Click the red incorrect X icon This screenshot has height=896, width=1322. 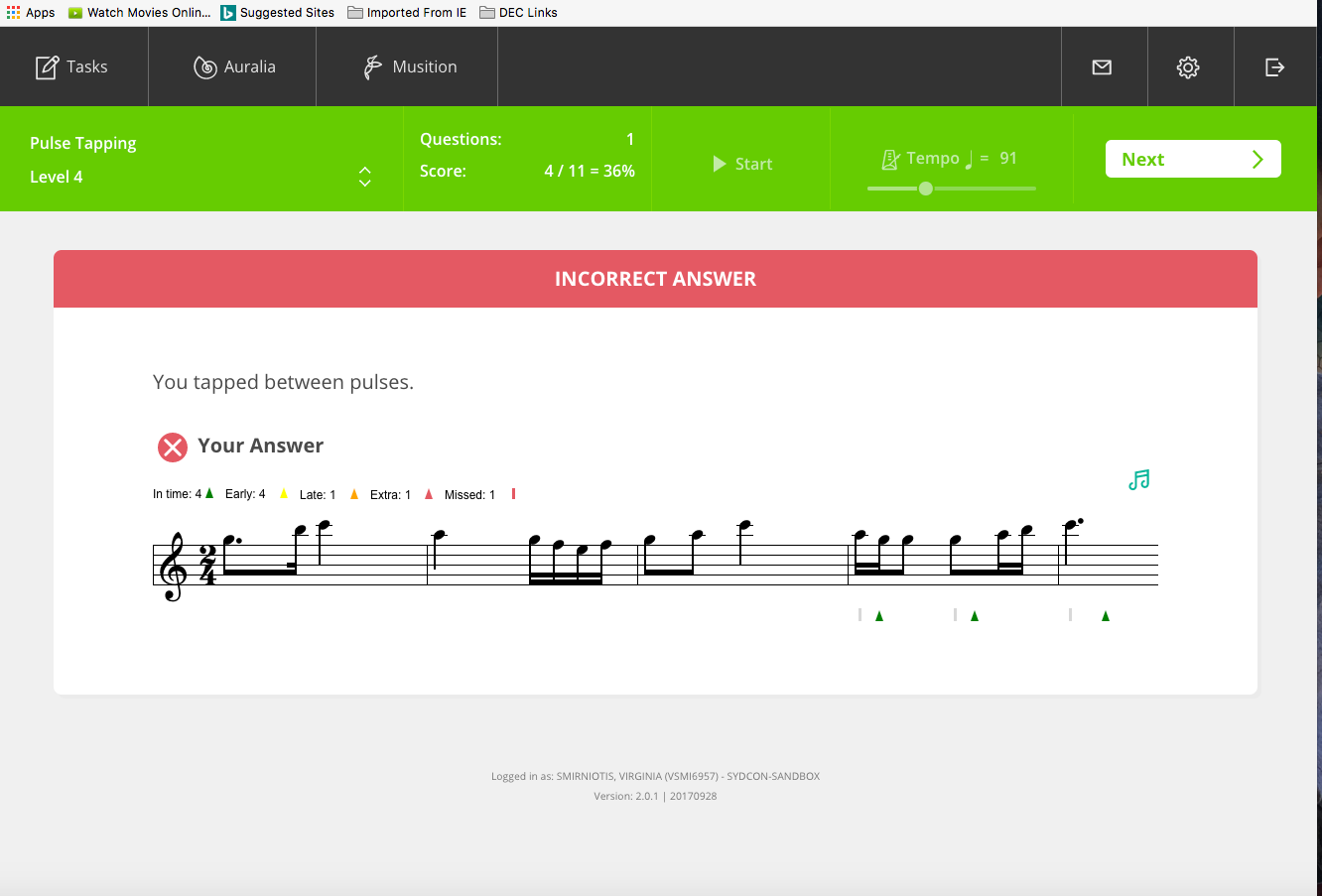pyautogui.click(x=173, y=448)
